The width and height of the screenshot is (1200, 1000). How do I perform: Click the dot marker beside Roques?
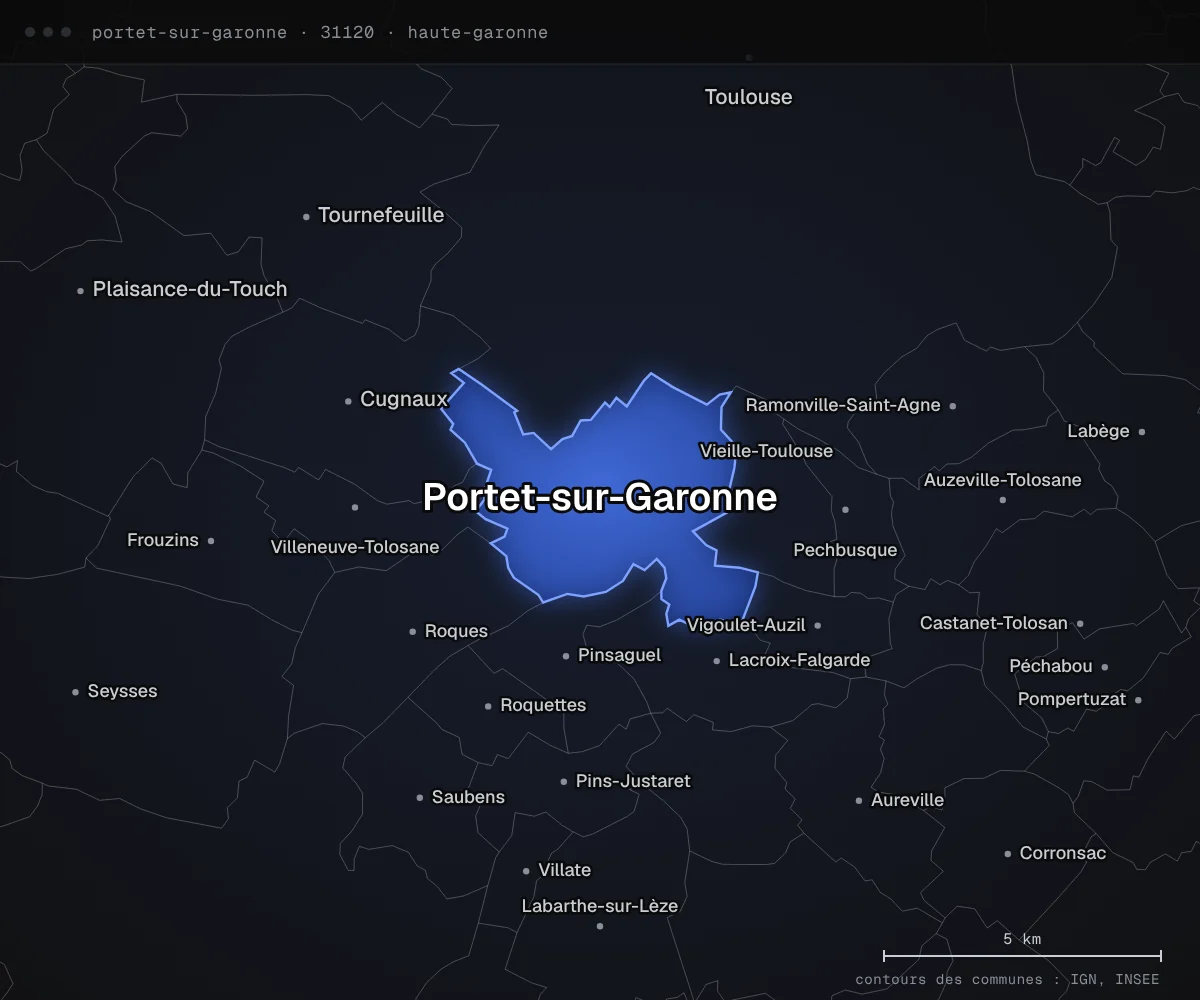[412, 632]
